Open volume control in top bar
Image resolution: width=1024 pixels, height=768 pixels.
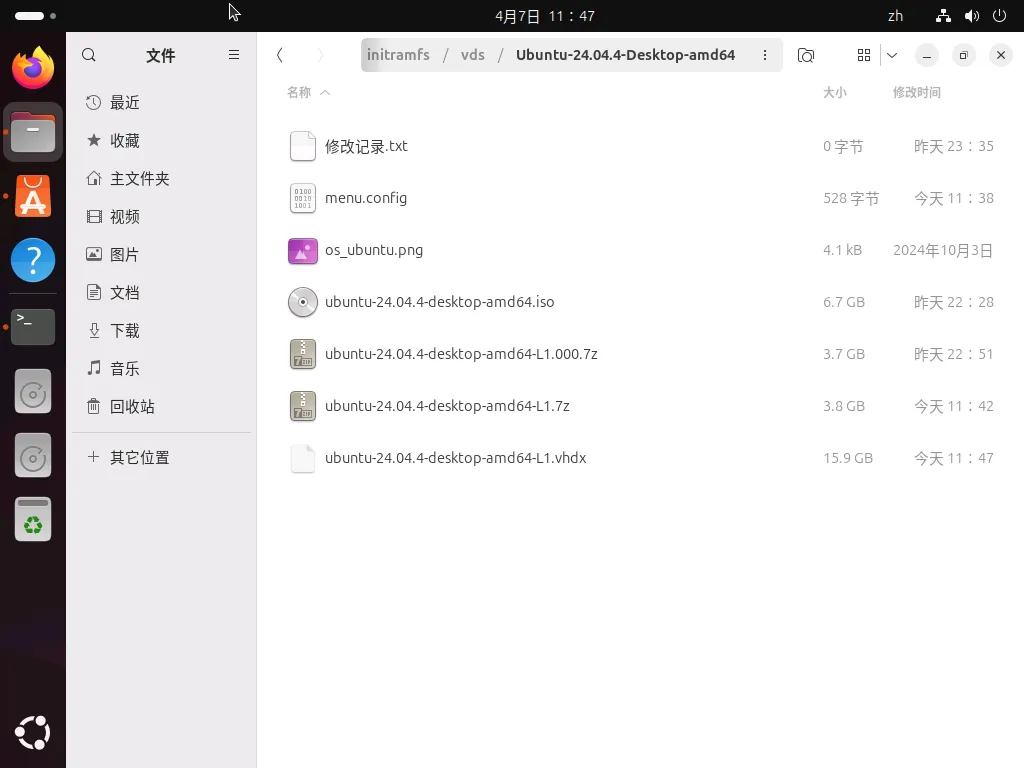(972, 16)
